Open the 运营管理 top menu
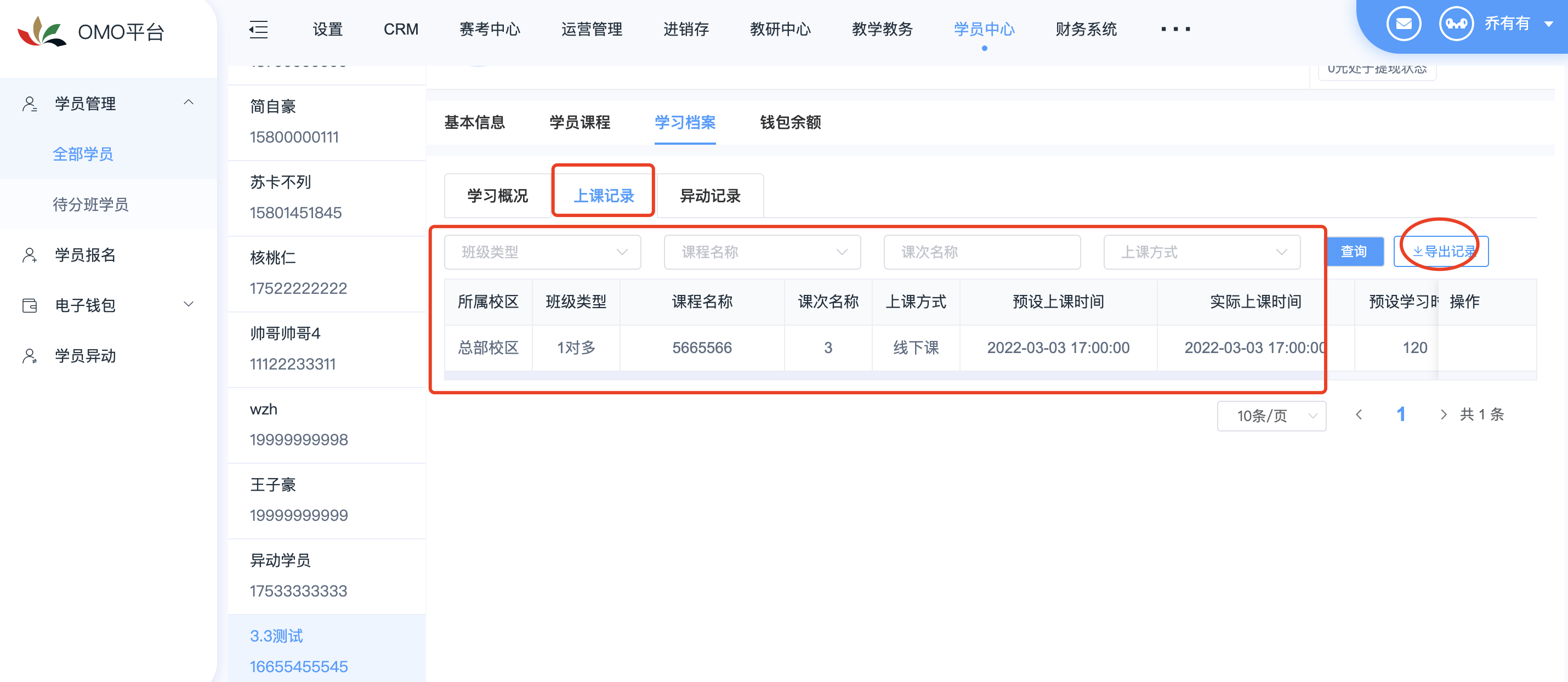This screenshot has height=682, width=1568. tap(591, 29)
